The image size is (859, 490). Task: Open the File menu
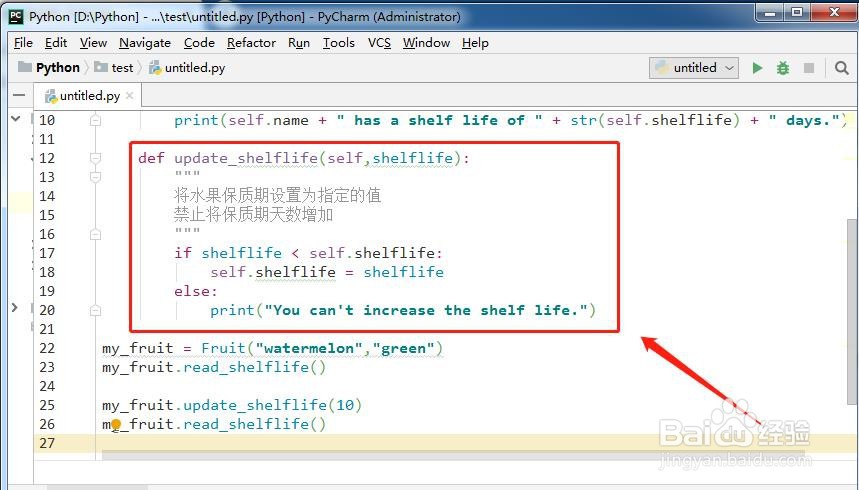23,43
